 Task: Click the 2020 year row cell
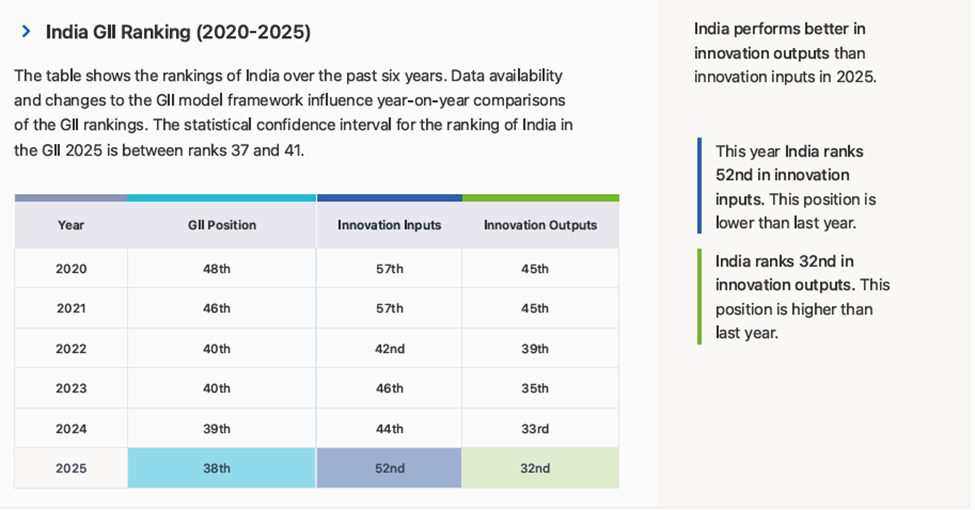click(x=71, y=269)
